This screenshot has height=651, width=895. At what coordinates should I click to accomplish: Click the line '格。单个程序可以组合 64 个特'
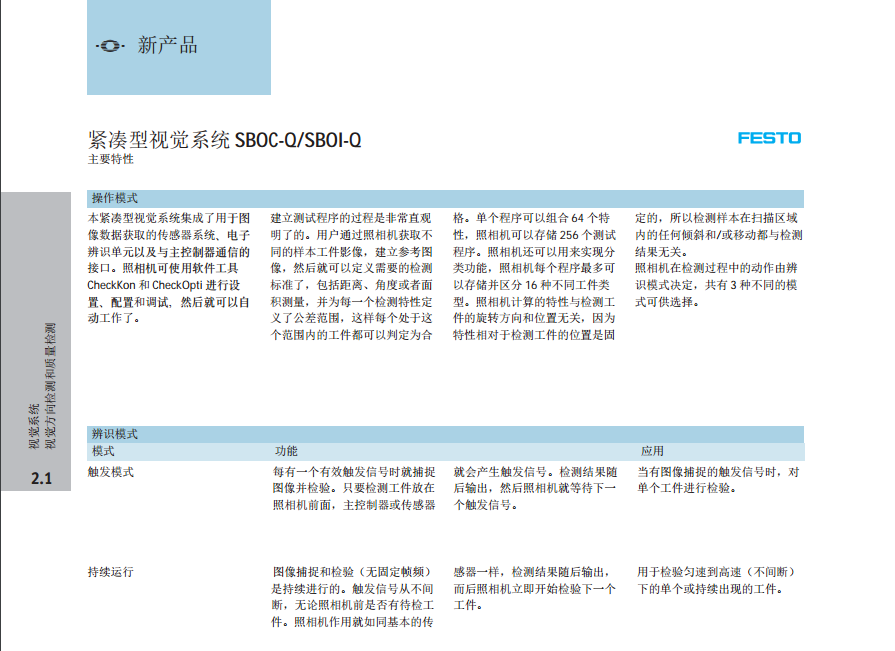click(x=531, y=218)
